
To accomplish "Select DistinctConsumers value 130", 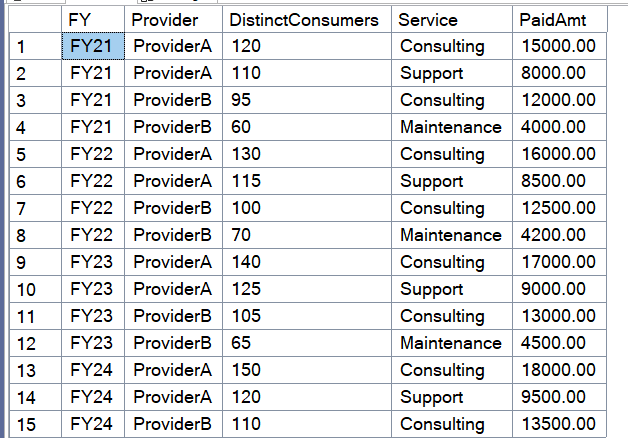I will (307, 155).
